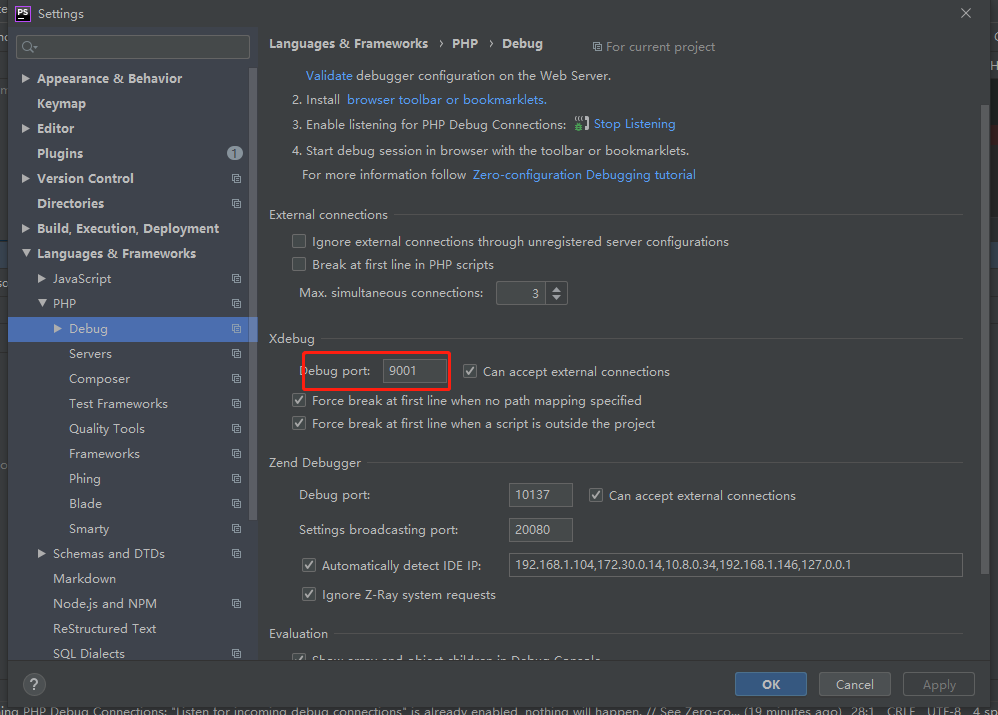998x715 pixels.
Task: Open Zero-configuration Debugging tutorial link
Action: click(x=584, y=175)
